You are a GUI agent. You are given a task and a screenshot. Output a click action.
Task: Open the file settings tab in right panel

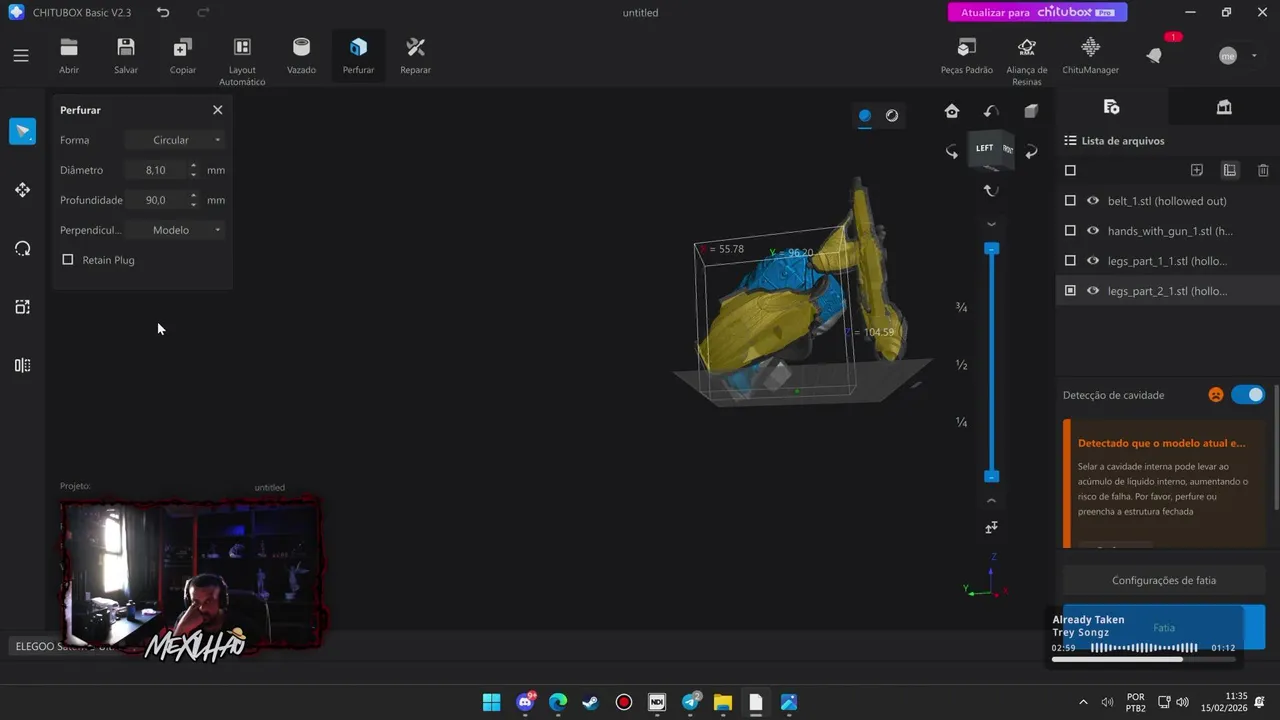coord(1111,107)
